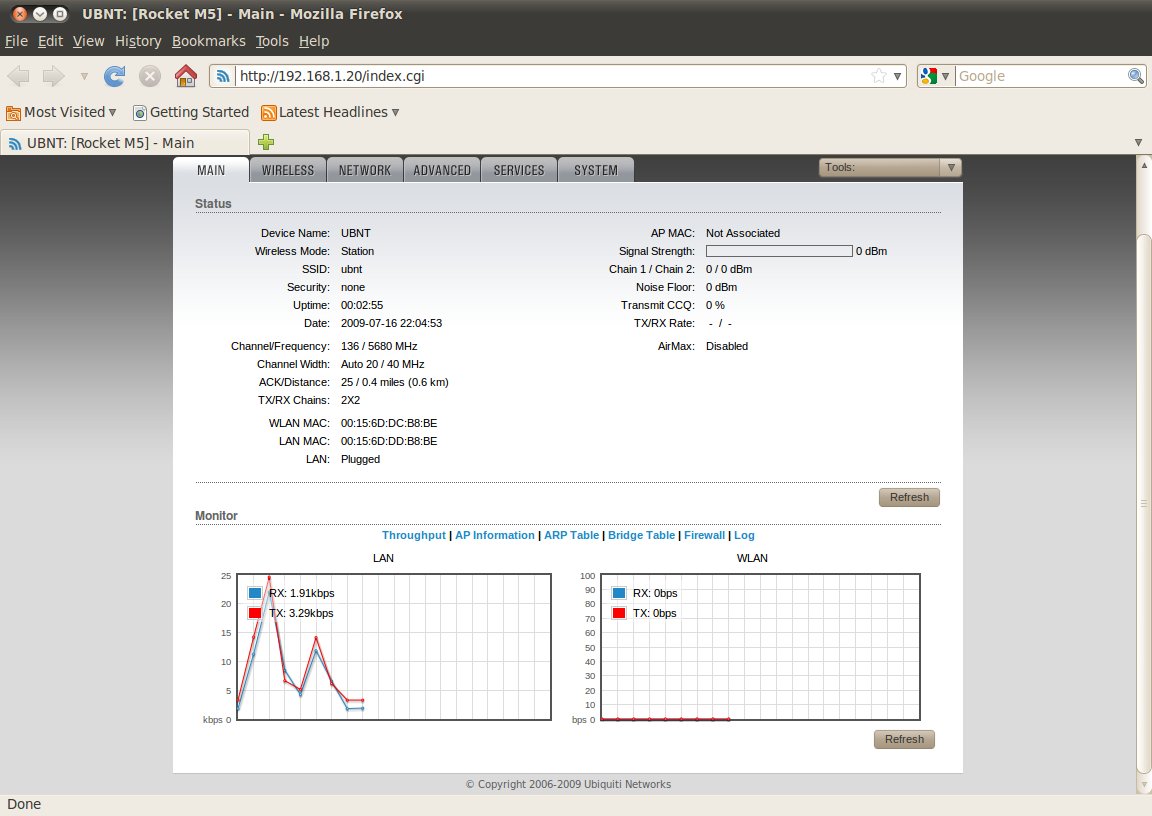Click the Home toolbar icon

pyautogui.click(x=185, y=76)
